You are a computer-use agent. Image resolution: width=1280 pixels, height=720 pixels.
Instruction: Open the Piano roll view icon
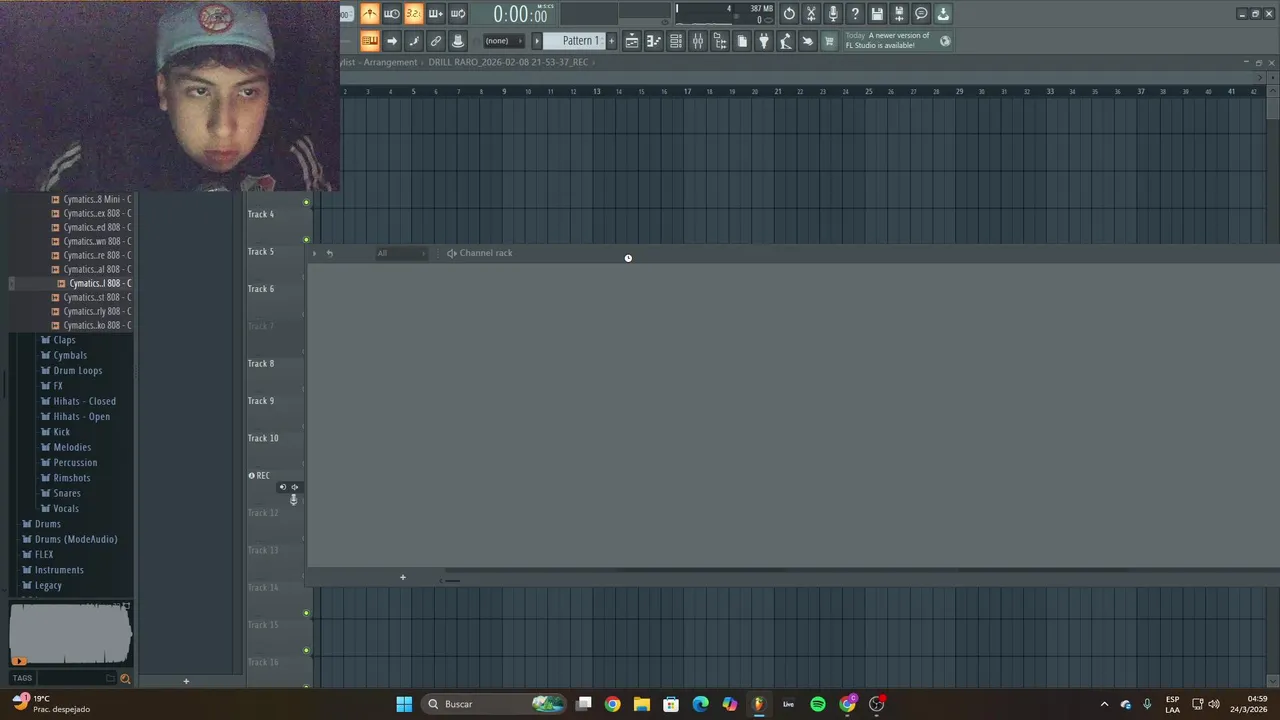[x=654, y=41]
